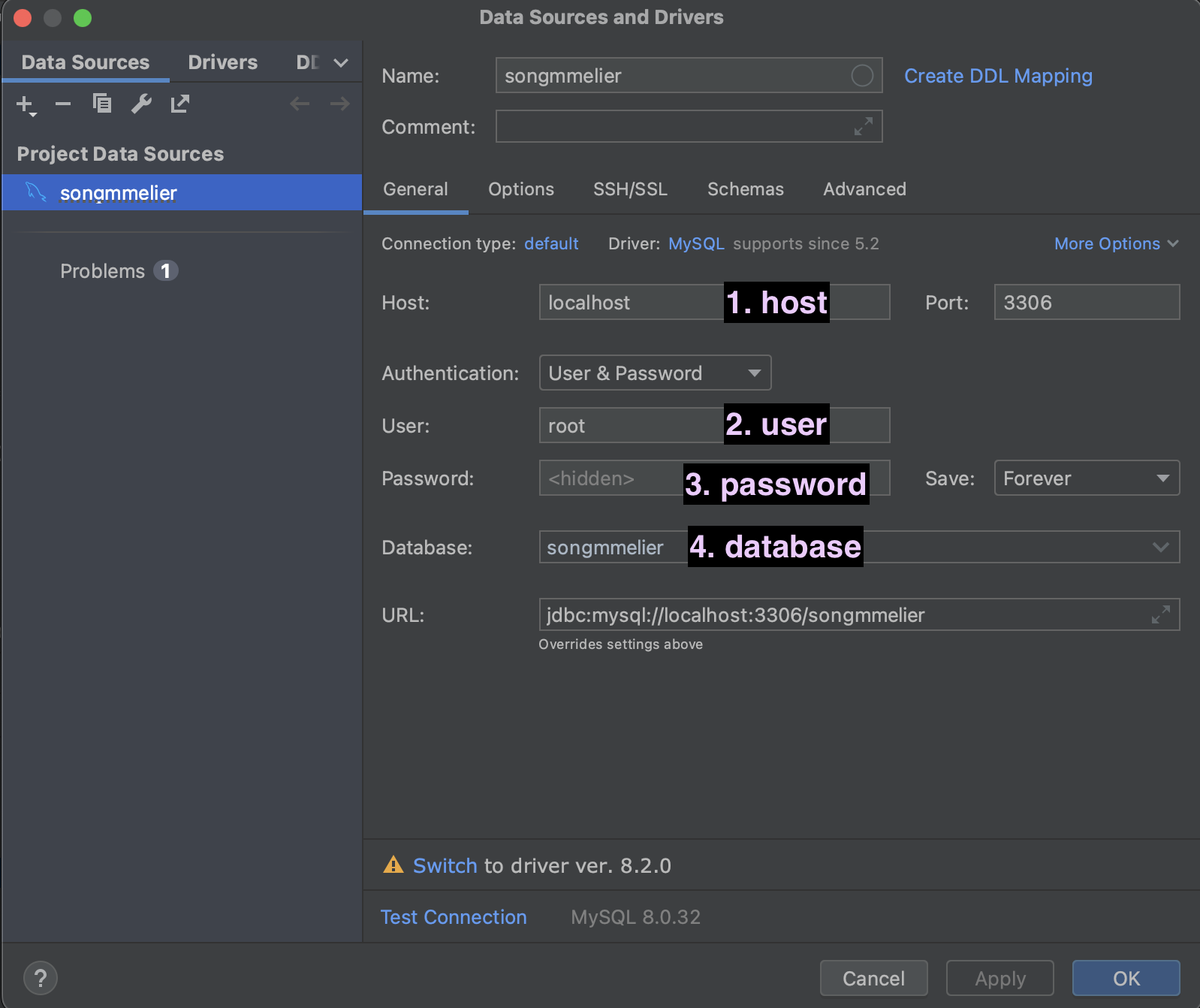This screenshot has width=1200, height=1008.
Task: Click the MySQL dolphin icon for songmmelier
Action: click(35, 192)
